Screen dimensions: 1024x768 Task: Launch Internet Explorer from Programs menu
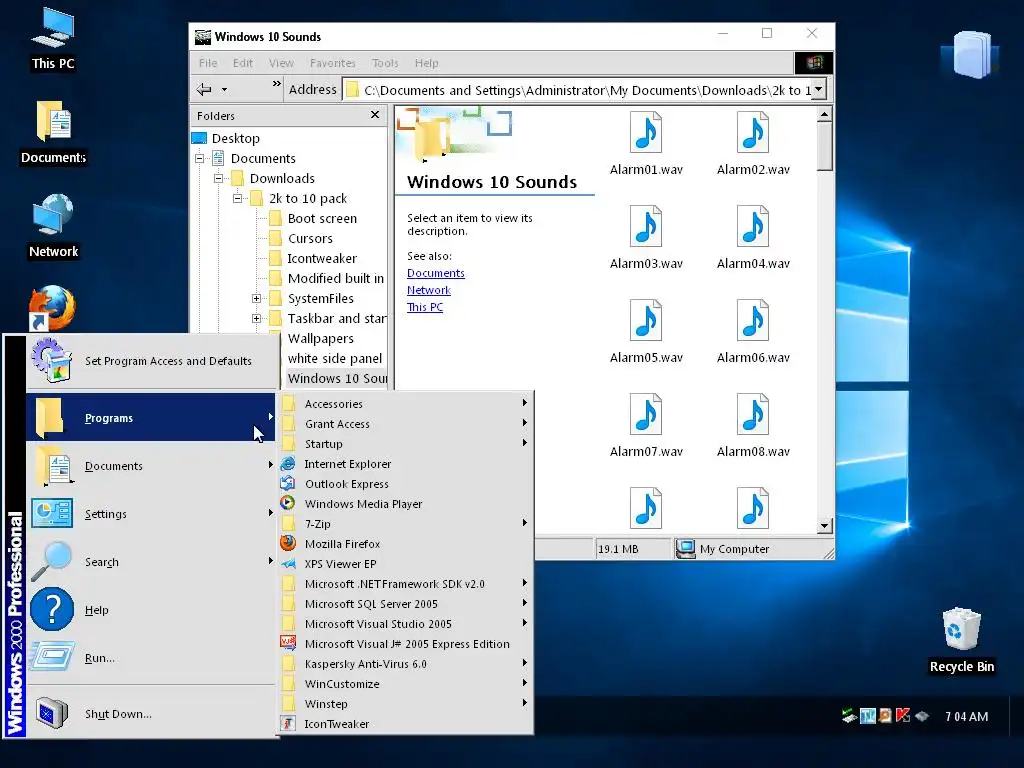[x=406, y=464]
